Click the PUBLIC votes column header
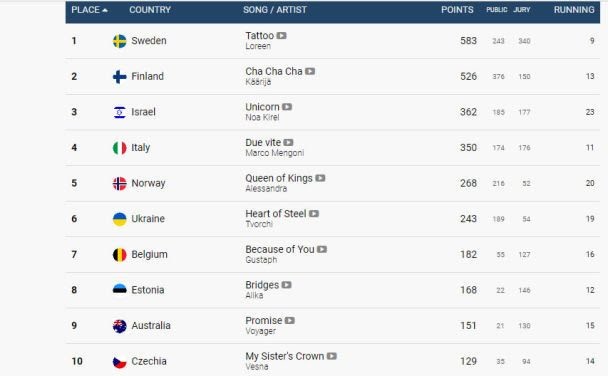608x376 pixels. point(497,10)
